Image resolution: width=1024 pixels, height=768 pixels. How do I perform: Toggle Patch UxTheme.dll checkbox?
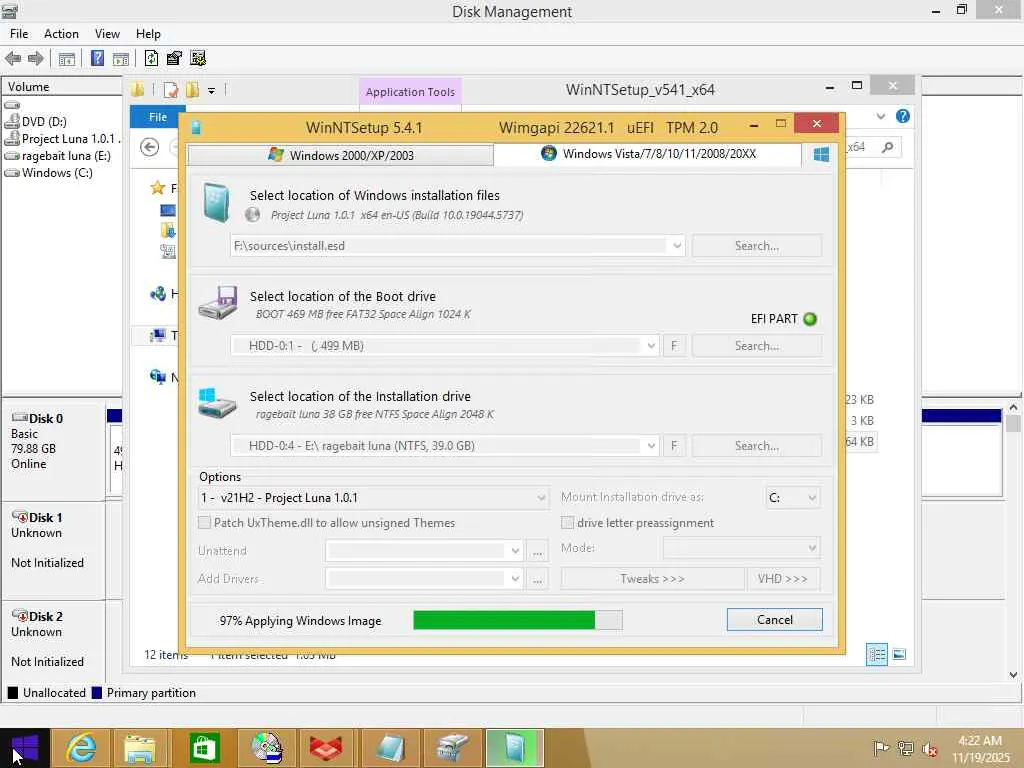pos(204,522)
